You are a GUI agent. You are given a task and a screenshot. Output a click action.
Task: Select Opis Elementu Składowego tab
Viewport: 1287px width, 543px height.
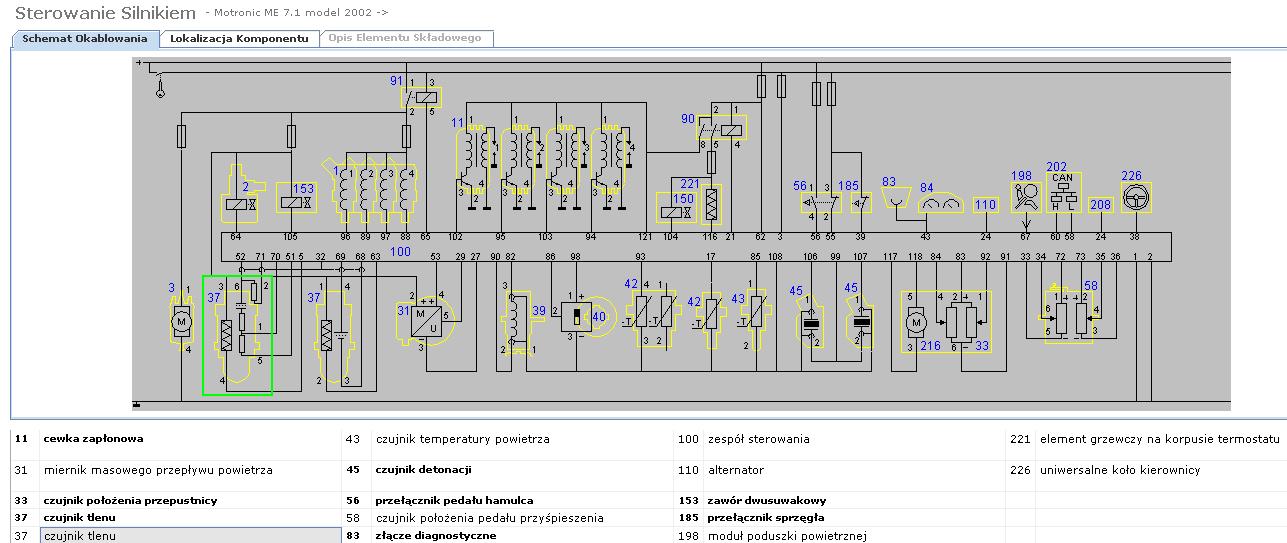coord(406,38)
